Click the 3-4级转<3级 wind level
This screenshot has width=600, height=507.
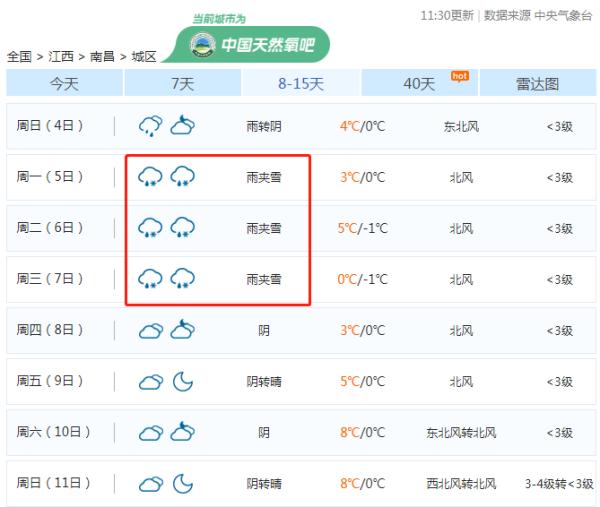[x=559, y=484]
